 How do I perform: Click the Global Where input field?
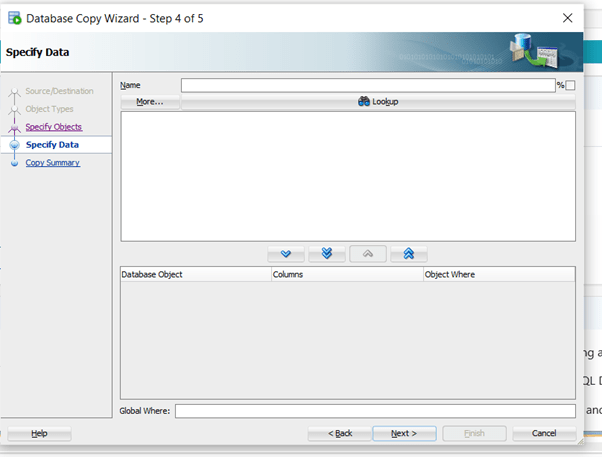pos(375,411)
